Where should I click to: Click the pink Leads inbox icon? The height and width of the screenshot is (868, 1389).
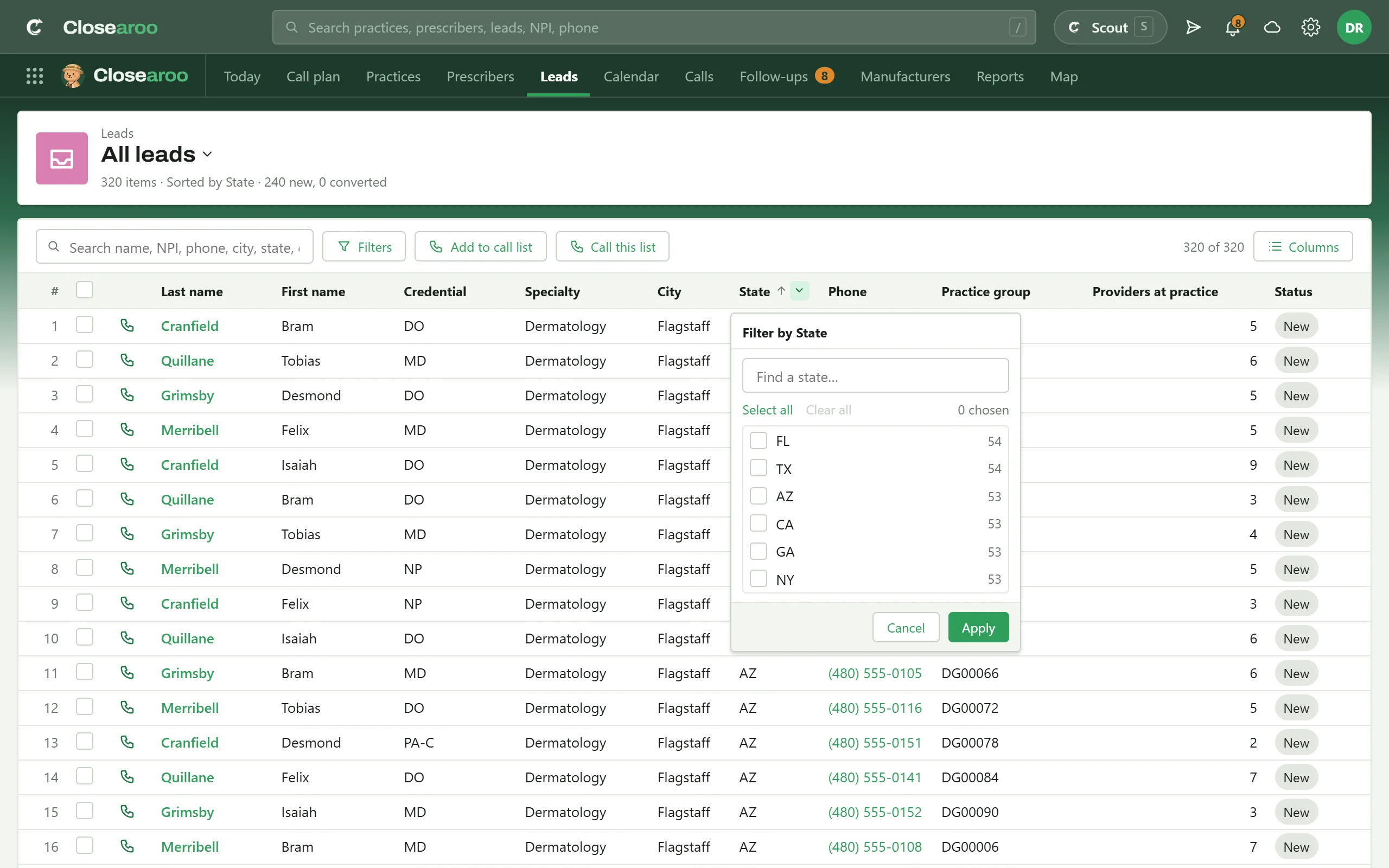(61, 158)
